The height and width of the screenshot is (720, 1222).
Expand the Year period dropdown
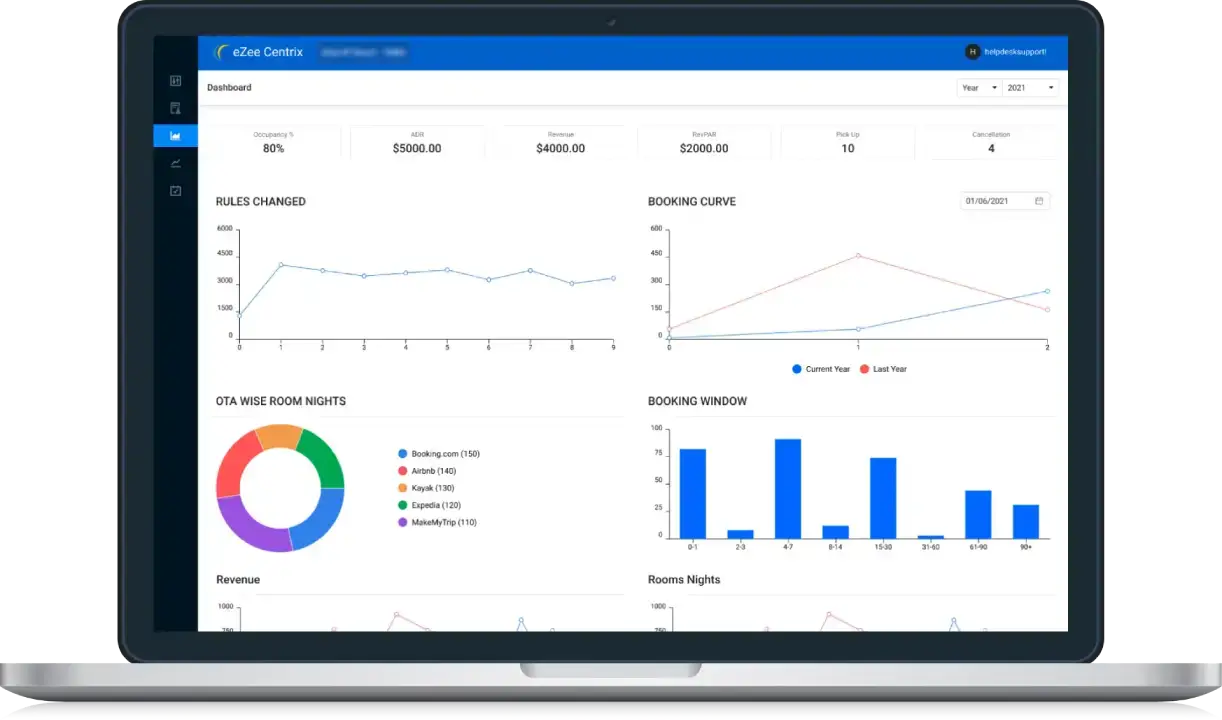[979, 88]
